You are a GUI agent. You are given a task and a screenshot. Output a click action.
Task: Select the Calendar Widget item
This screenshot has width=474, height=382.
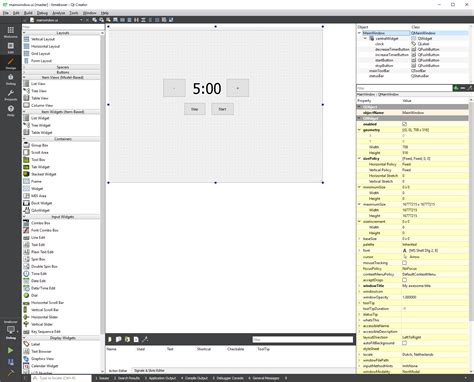41,366
